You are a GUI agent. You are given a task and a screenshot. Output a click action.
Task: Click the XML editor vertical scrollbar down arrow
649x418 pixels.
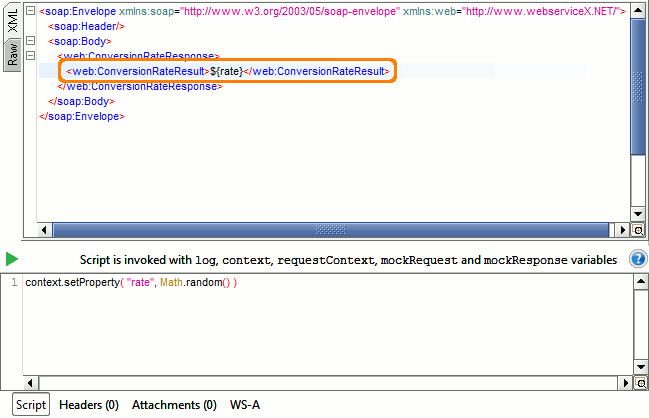638,214
